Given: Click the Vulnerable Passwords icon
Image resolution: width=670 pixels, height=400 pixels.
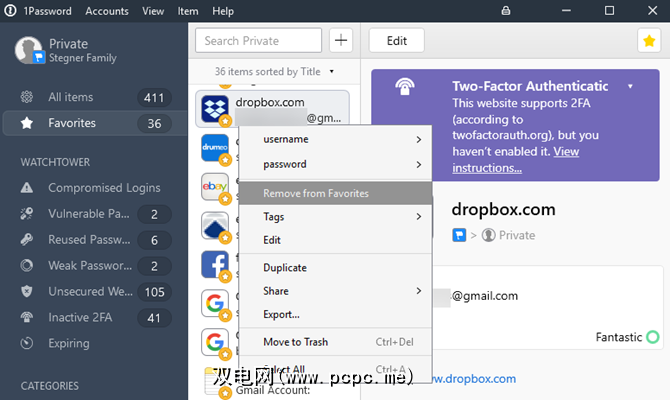Looking at the screenshot, I should [26, 214].
